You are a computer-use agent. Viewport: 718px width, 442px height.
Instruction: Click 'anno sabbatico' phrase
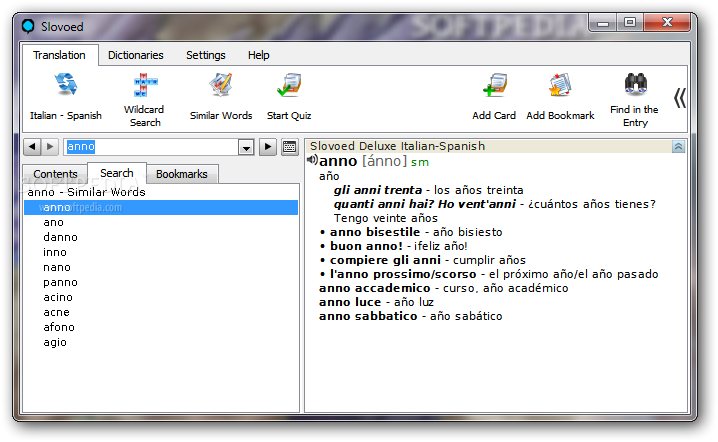click(x=368, y=316)
